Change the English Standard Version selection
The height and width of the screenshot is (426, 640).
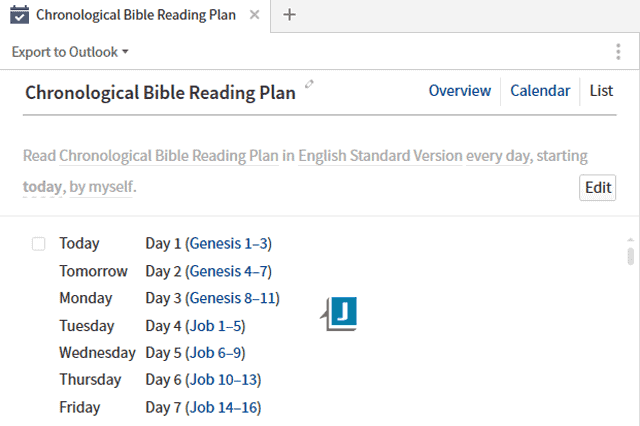(380, 156)
